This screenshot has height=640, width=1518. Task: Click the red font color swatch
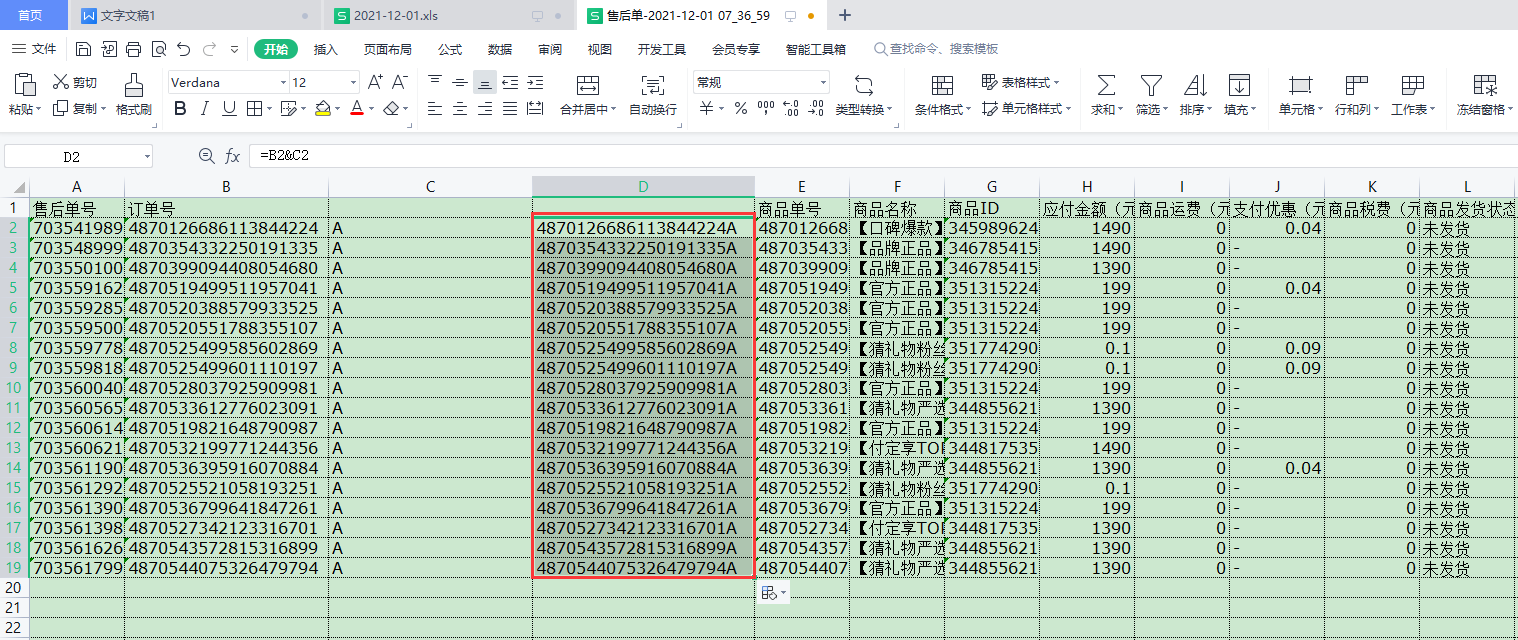pos(357,108)
